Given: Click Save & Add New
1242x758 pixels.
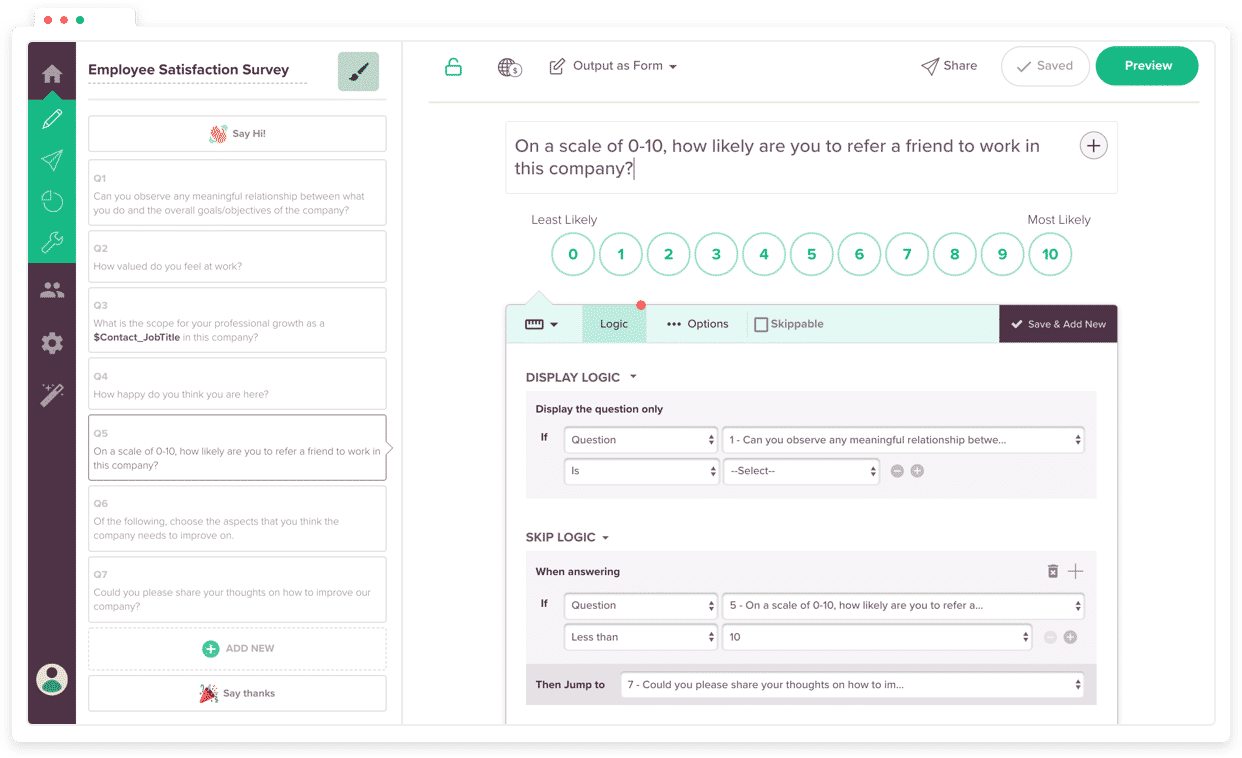Looking at the screenshot, I should pos(1058,324).
